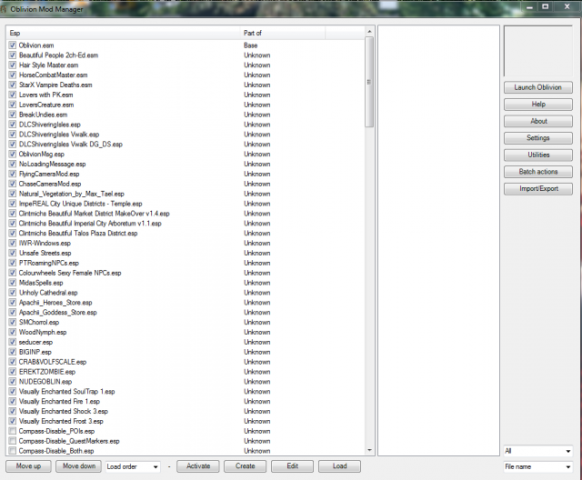Click the Edit button
The width and height of the screenshot is (582, 480).
292,466
